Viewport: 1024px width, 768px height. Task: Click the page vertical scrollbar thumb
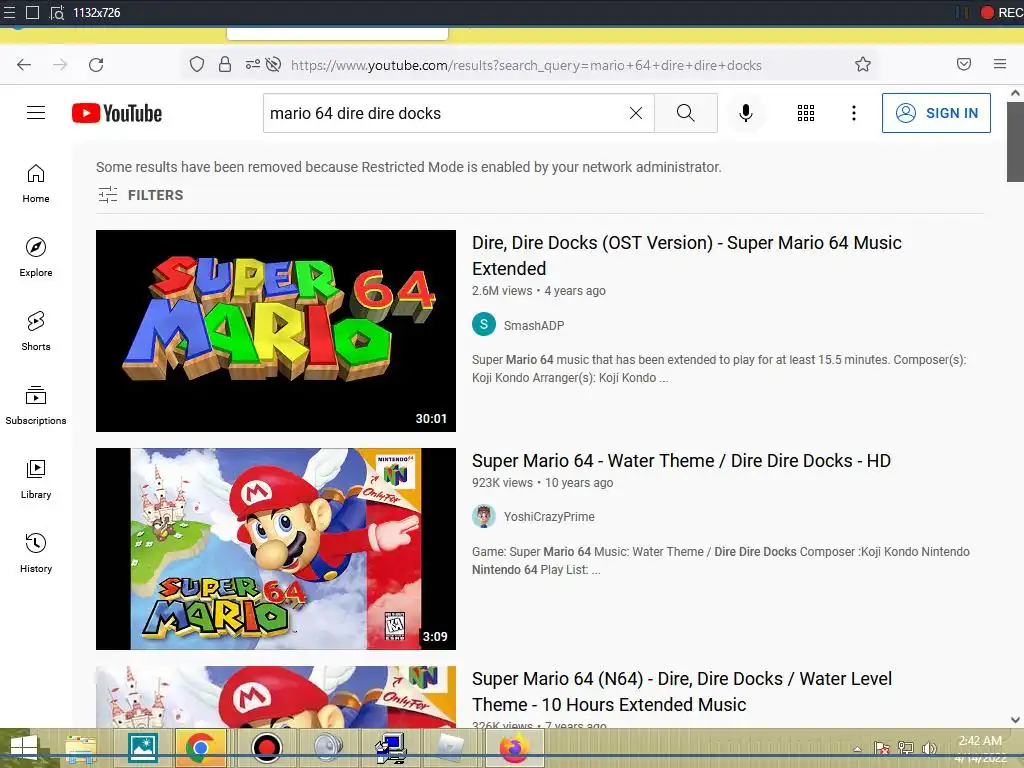click(1015, 142)
